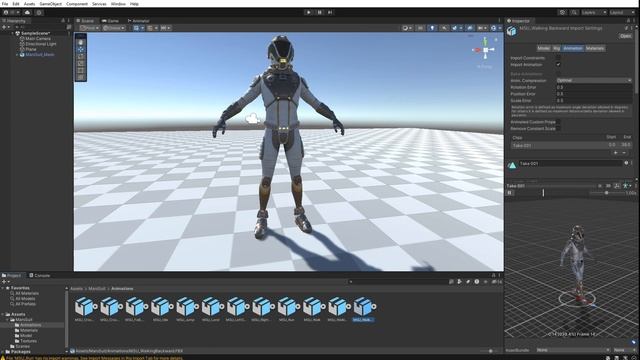Click the Open button in the Inspector
Screen dimensions: 640x360
click(x=625, y=36)
